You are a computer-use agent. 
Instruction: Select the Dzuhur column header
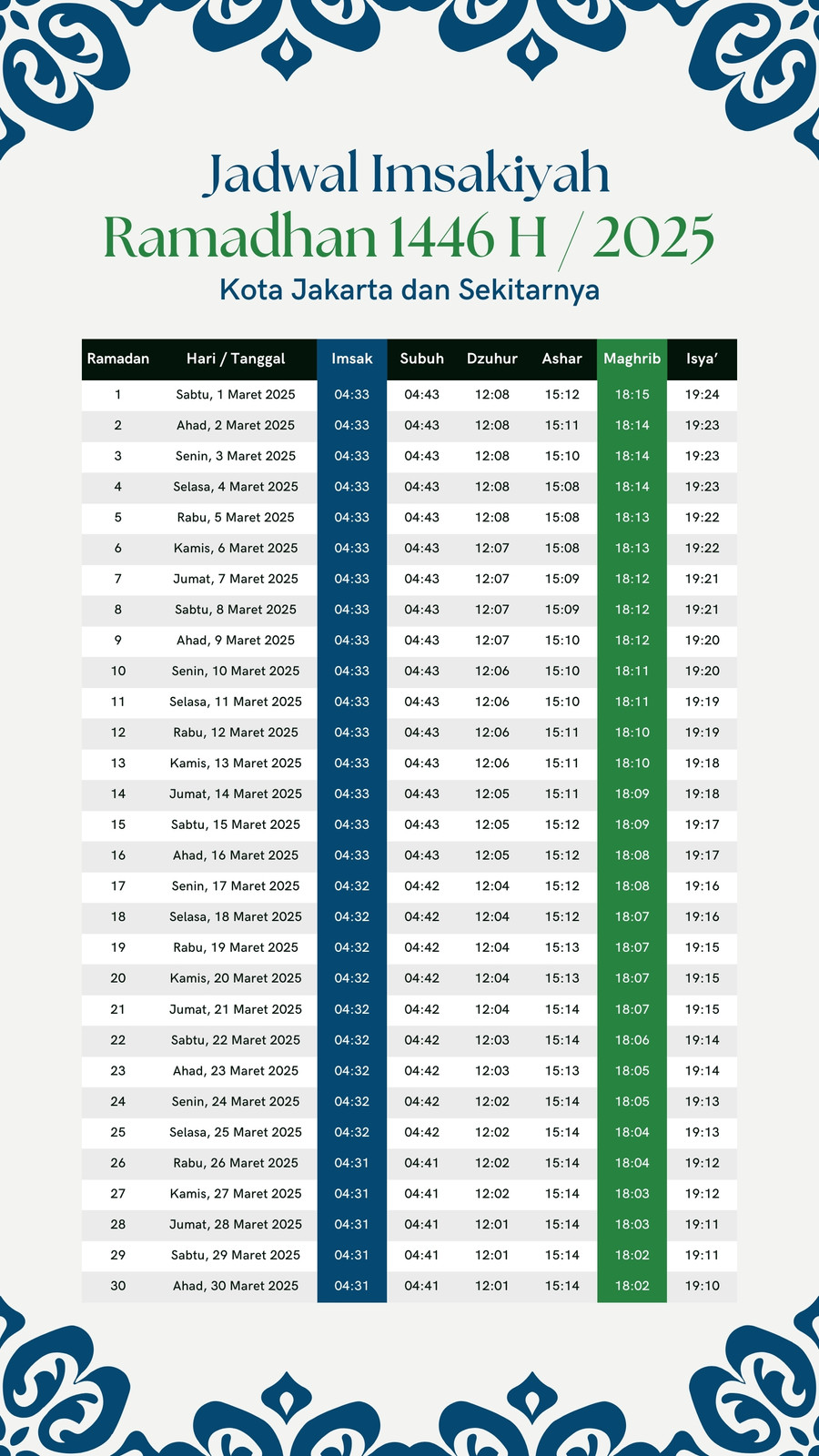click(x=492, y=359)
